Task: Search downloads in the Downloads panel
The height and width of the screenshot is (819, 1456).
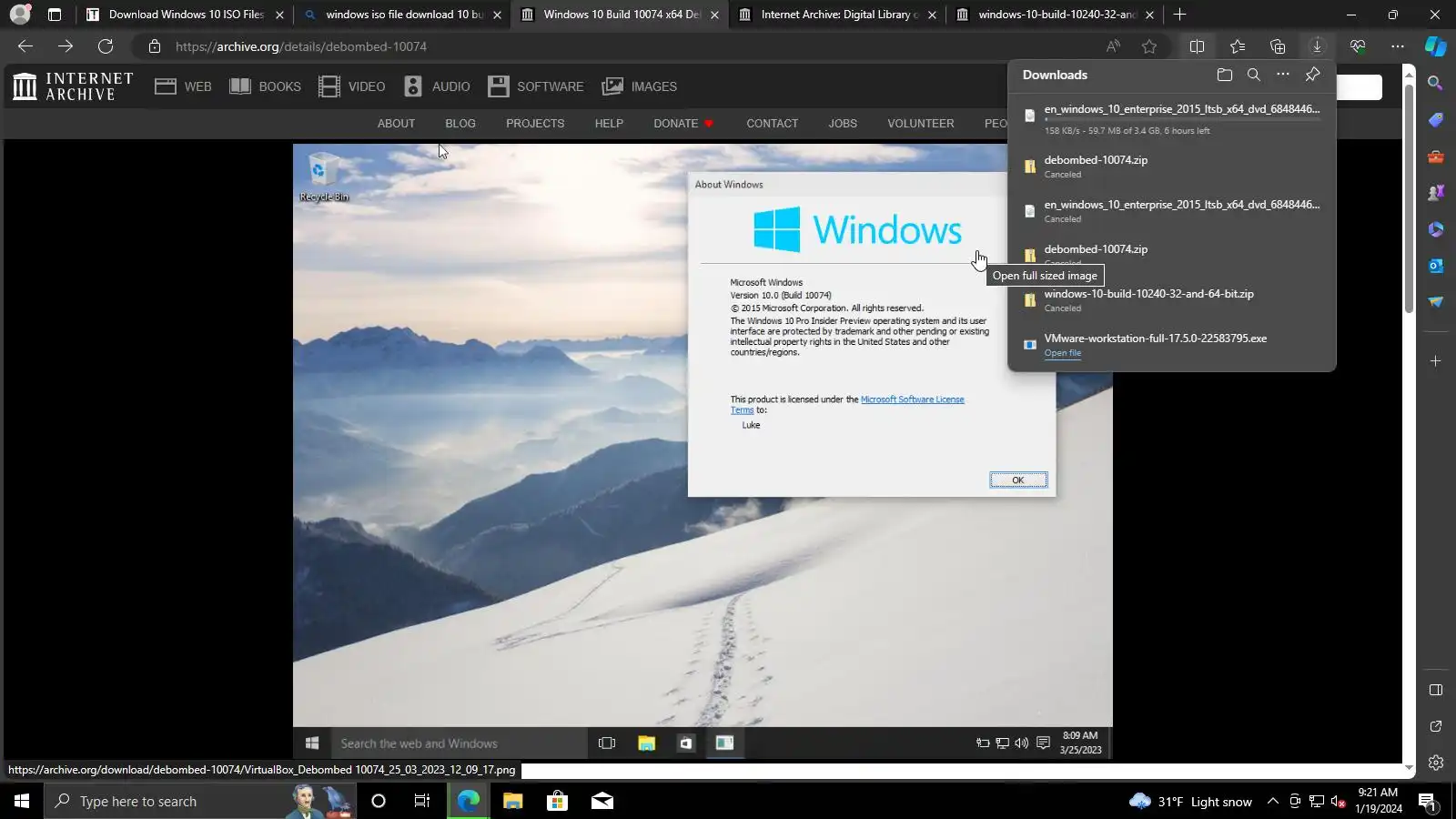Action: tap(1254, 75)
